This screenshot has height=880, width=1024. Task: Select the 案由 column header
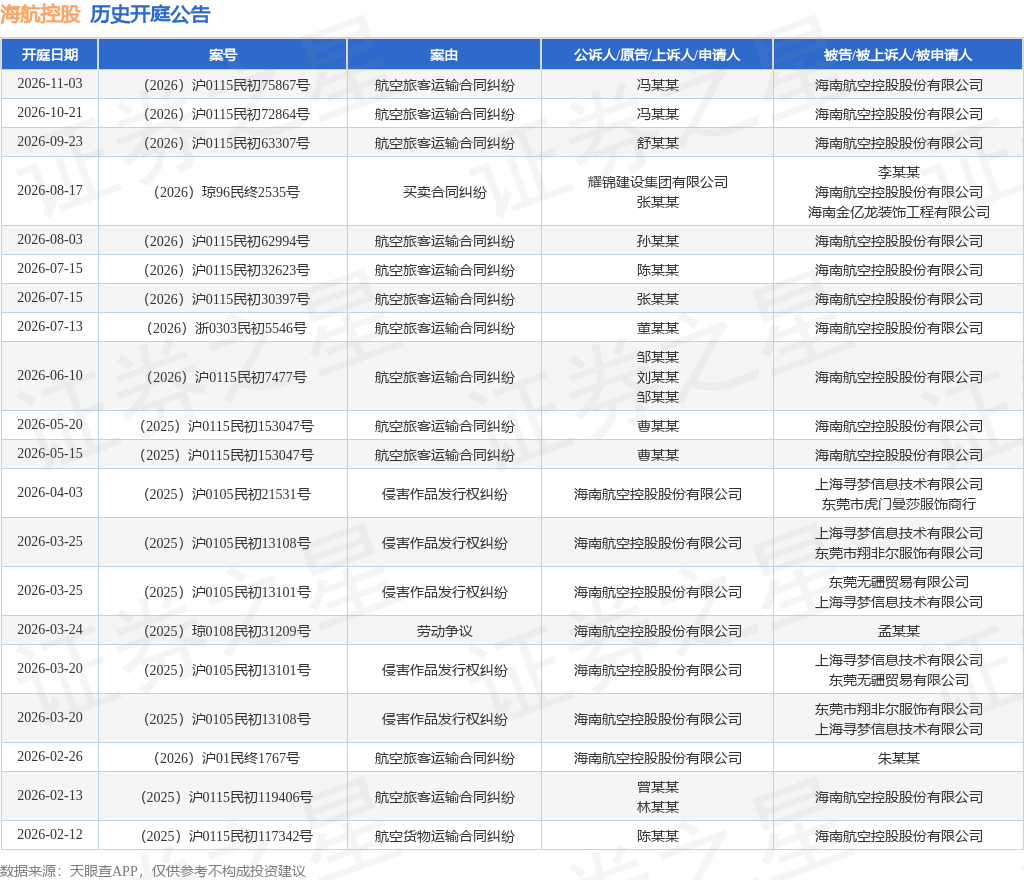pyautogui.click(x=444, y=55)
